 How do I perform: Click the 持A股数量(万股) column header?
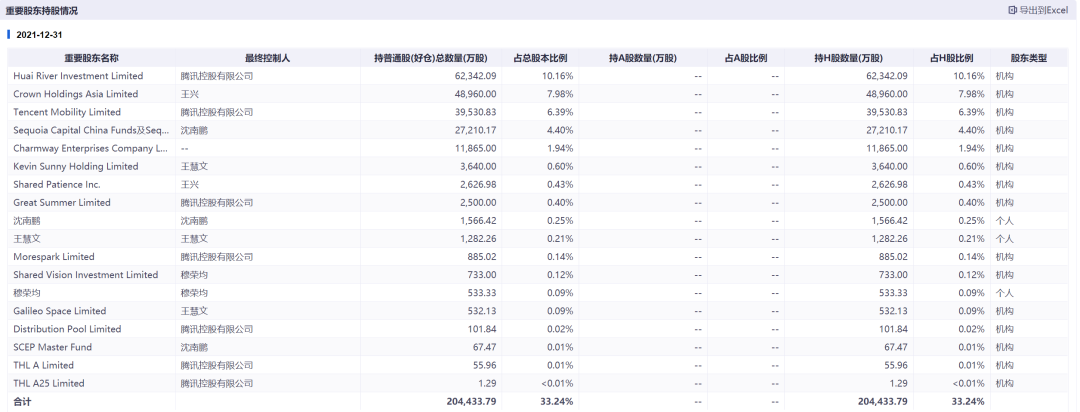[x=642, y=58]
